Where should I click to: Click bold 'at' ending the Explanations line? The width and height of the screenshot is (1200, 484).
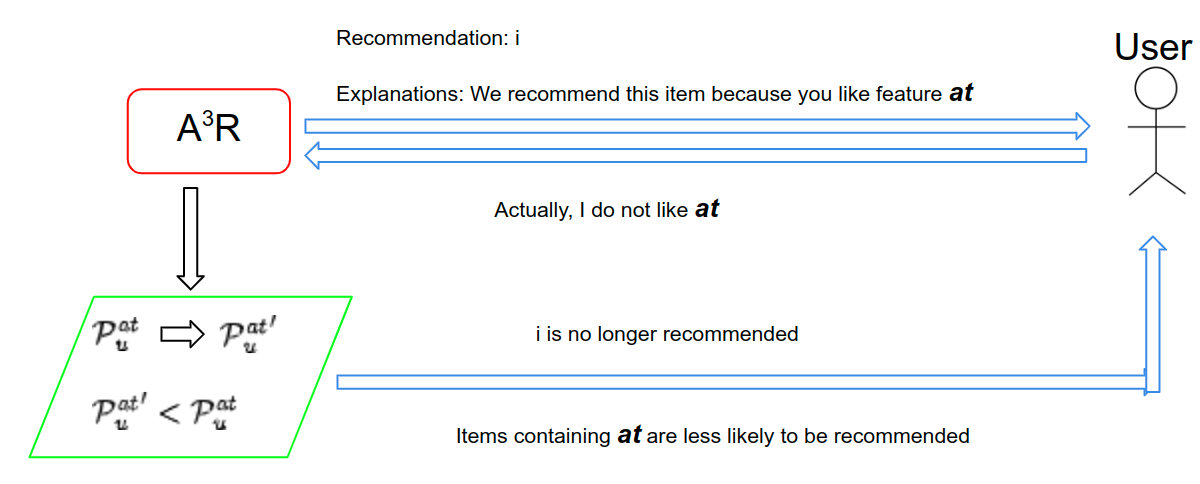(961, 94)
